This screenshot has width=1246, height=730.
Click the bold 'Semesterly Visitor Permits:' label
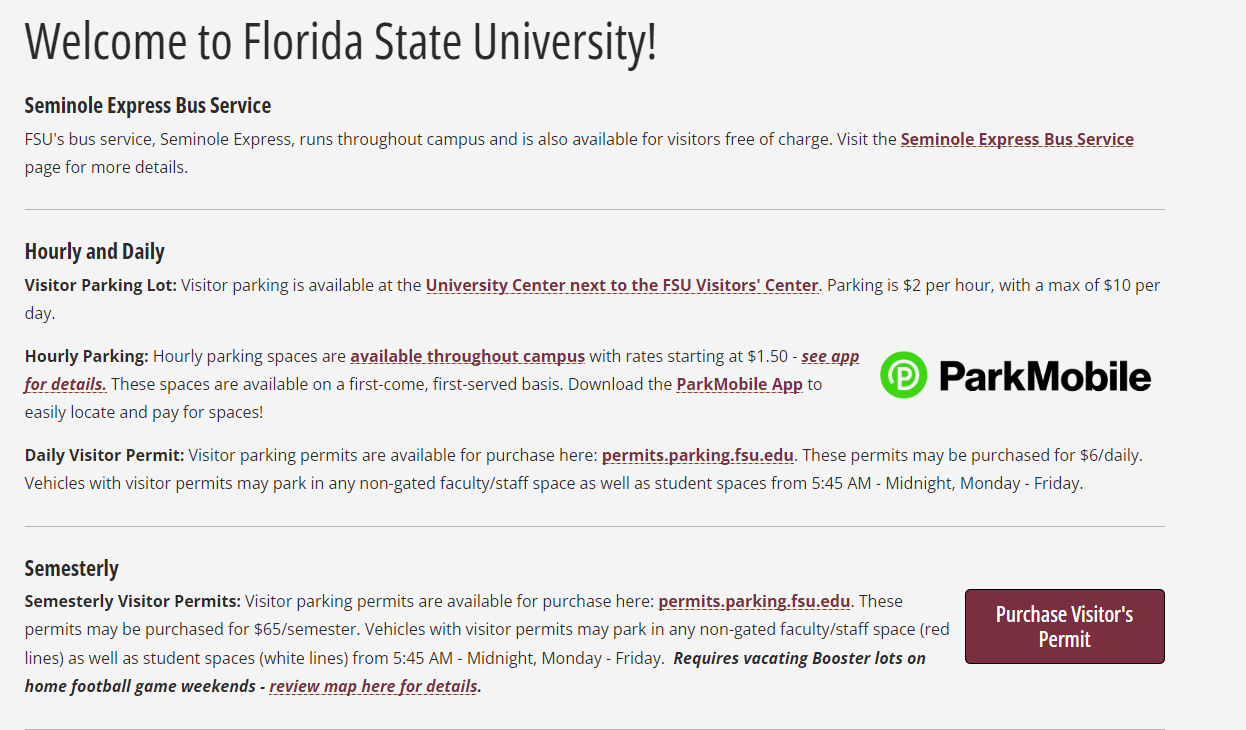coord(133,601)
